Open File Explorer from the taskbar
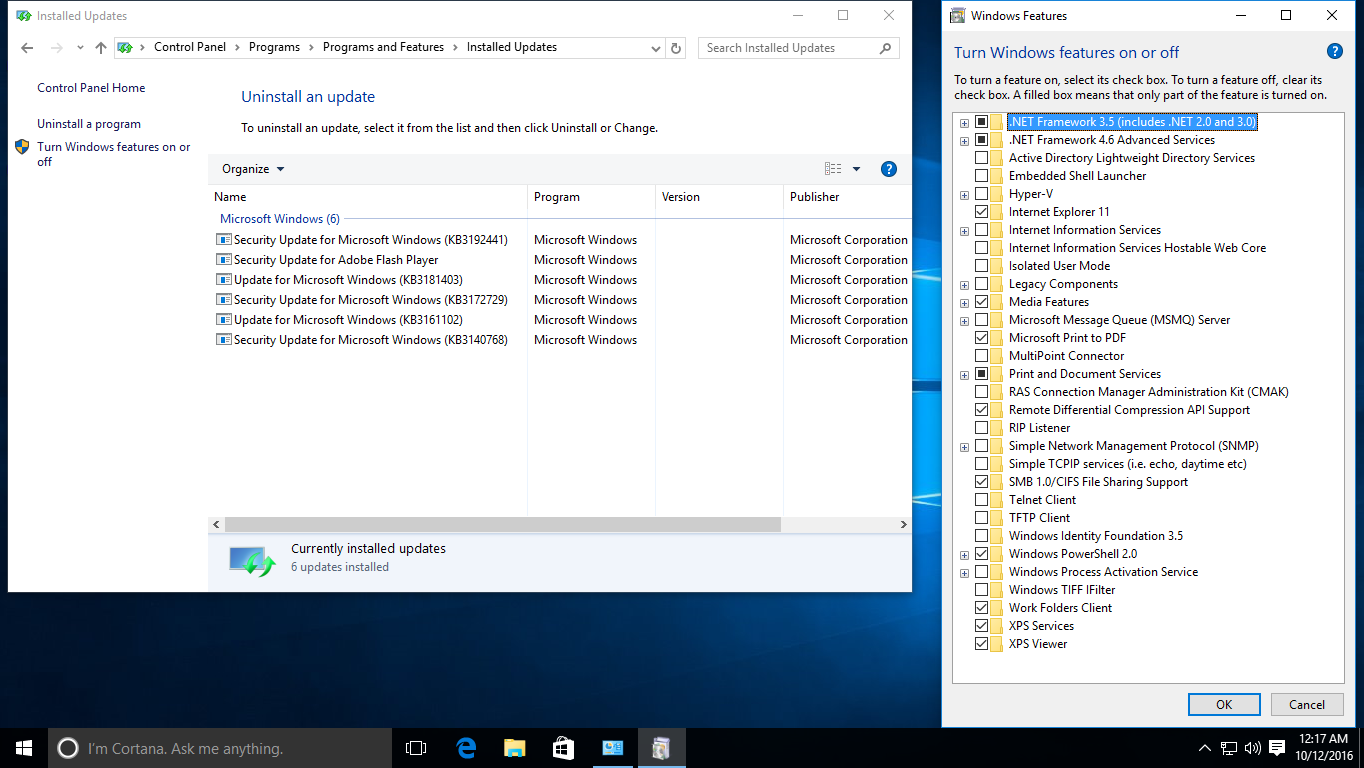Screen dimensions: 1364x768 [x=514, y=748]
